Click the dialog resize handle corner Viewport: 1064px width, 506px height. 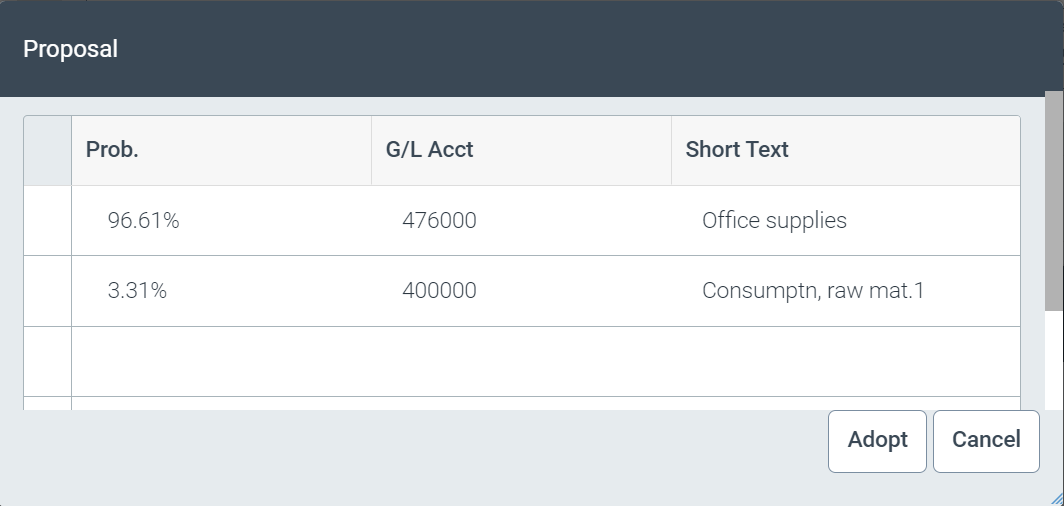pyautogui.click(x=1057, y=499)
